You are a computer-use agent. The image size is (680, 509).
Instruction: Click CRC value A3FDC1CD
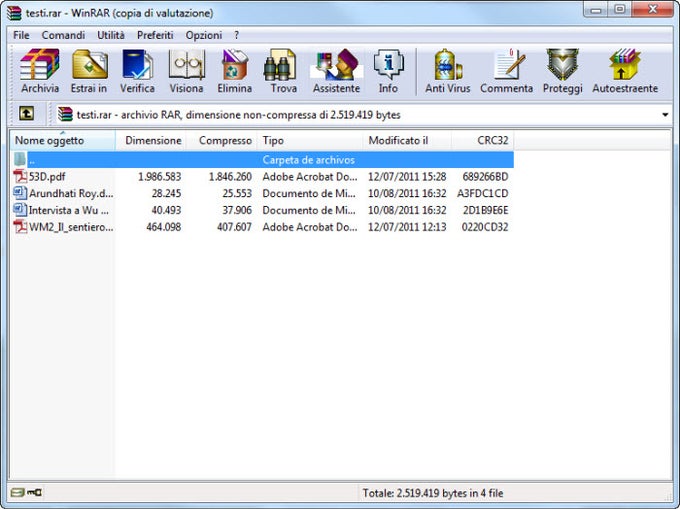pos(482,193)
